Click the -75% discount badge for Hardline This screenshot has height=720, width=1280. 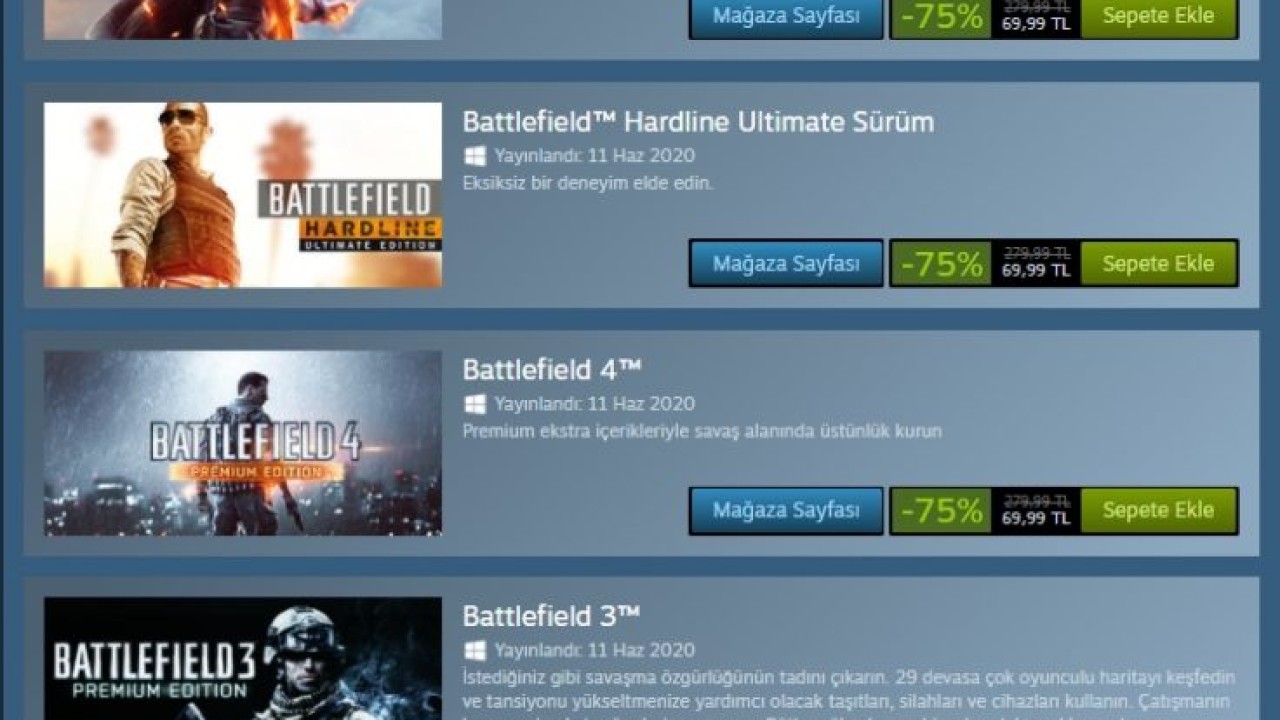[x=941, y=264]
